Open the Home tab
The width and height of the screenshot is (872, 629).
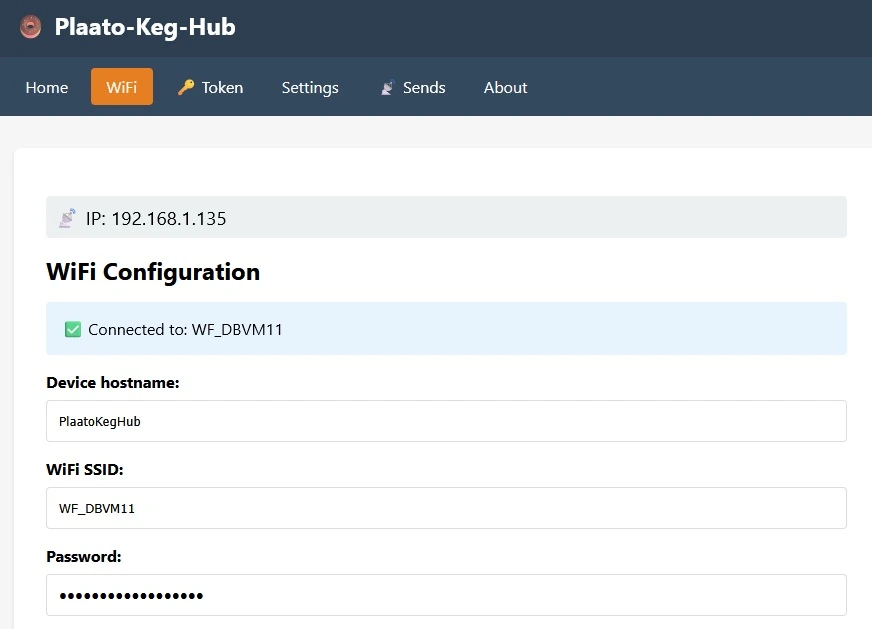[47, 88]
